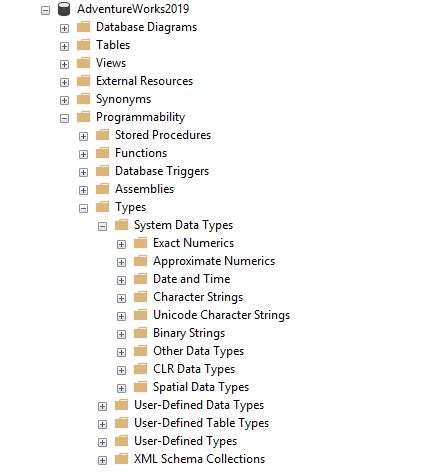Screen dimensions: 448x472
Task: Select the Spatial Data Types label
Action: click(x=201, y=387)
